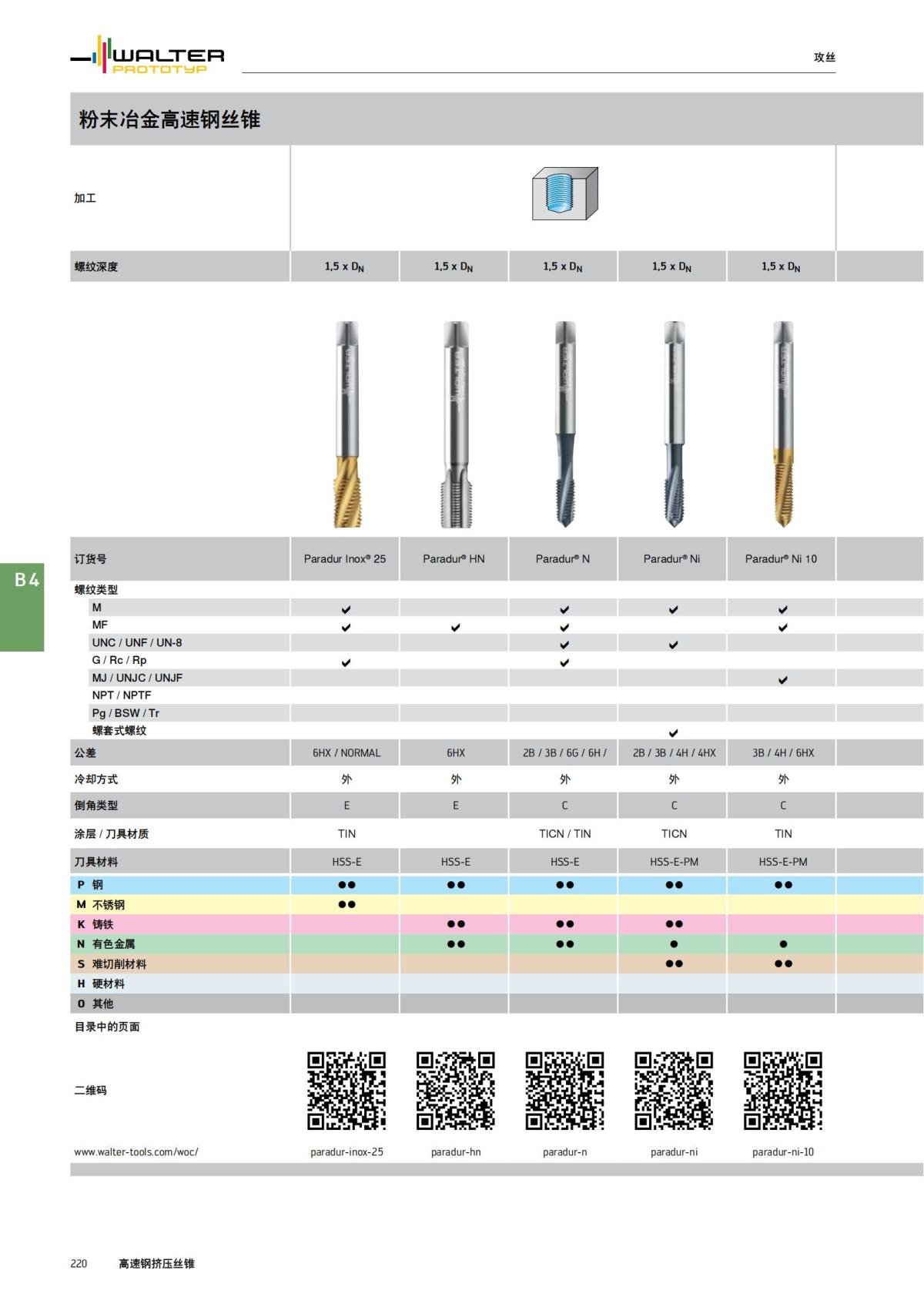Click the threaded hole machining icon
Image resolution: width=924 pixels, height=1307 pixels.
[565, 193]
